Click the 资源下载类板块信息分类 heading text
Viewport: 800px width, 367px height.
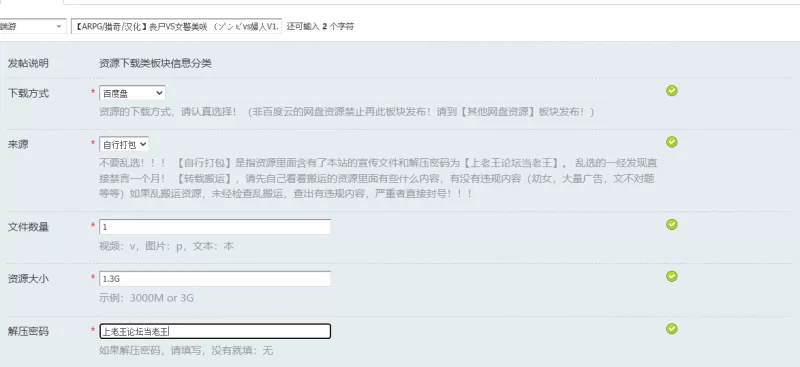[x=155, y=63]
